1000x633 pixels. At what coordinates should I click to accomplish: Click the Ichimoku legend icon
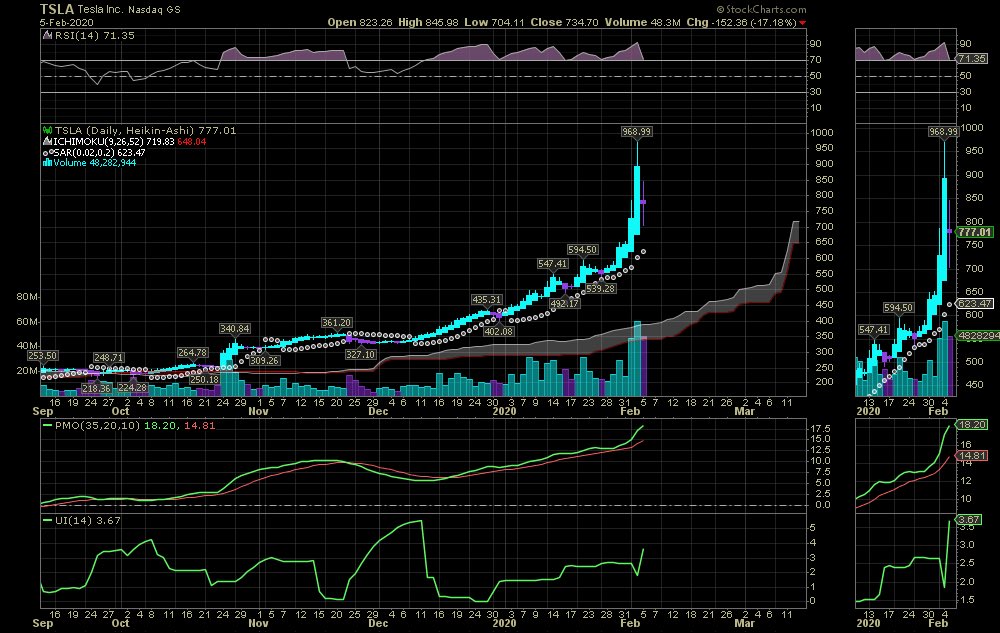tap(47, 142)
